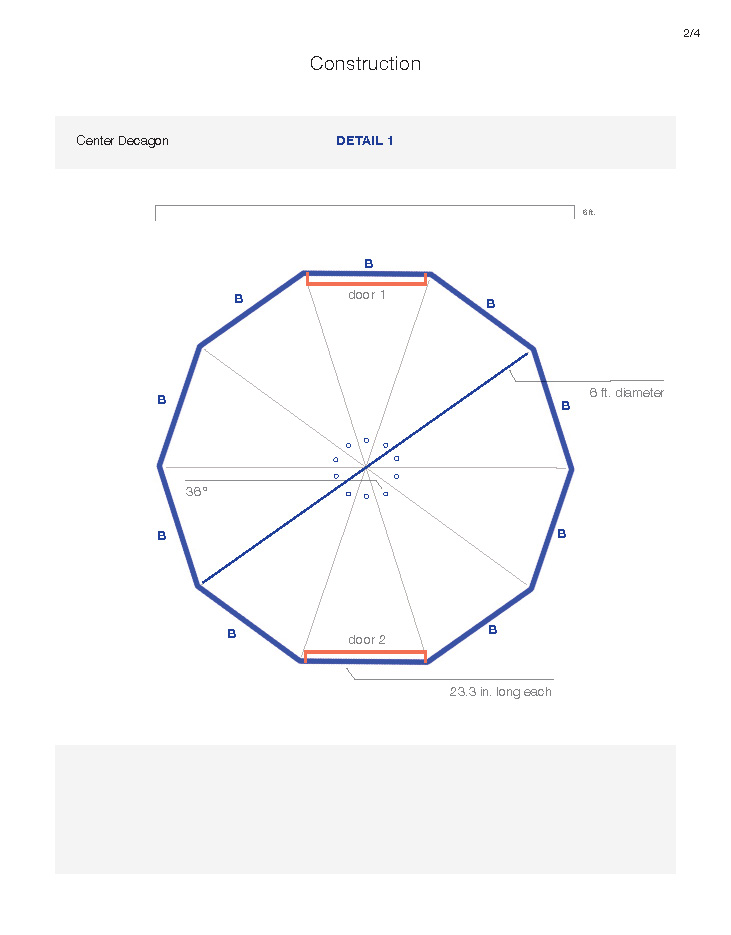Select the blue diagonal diameter line

coord(365,468)
